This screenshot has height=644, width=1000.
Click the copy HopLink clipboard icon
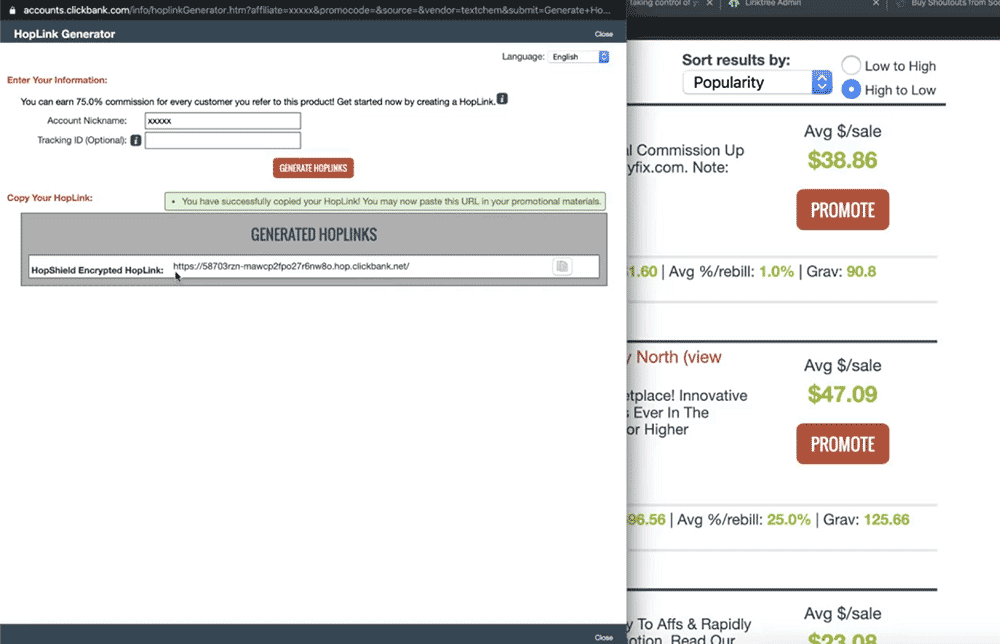pyautogui.click(x=562, y=266)
